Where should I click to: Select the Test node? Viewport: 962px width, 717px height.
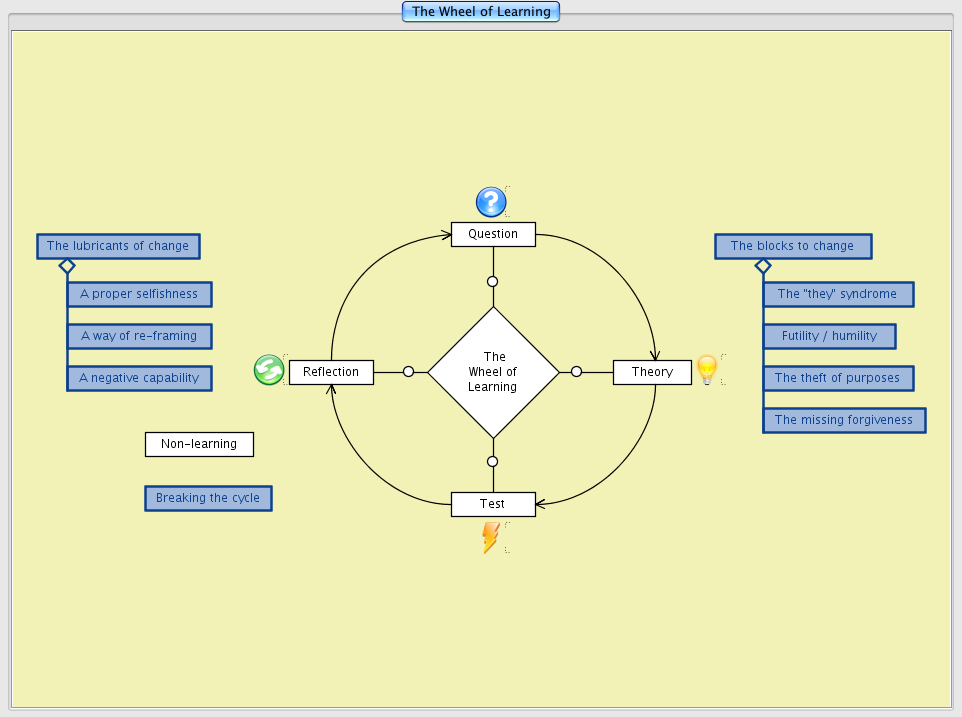click(x=493, y=504)
